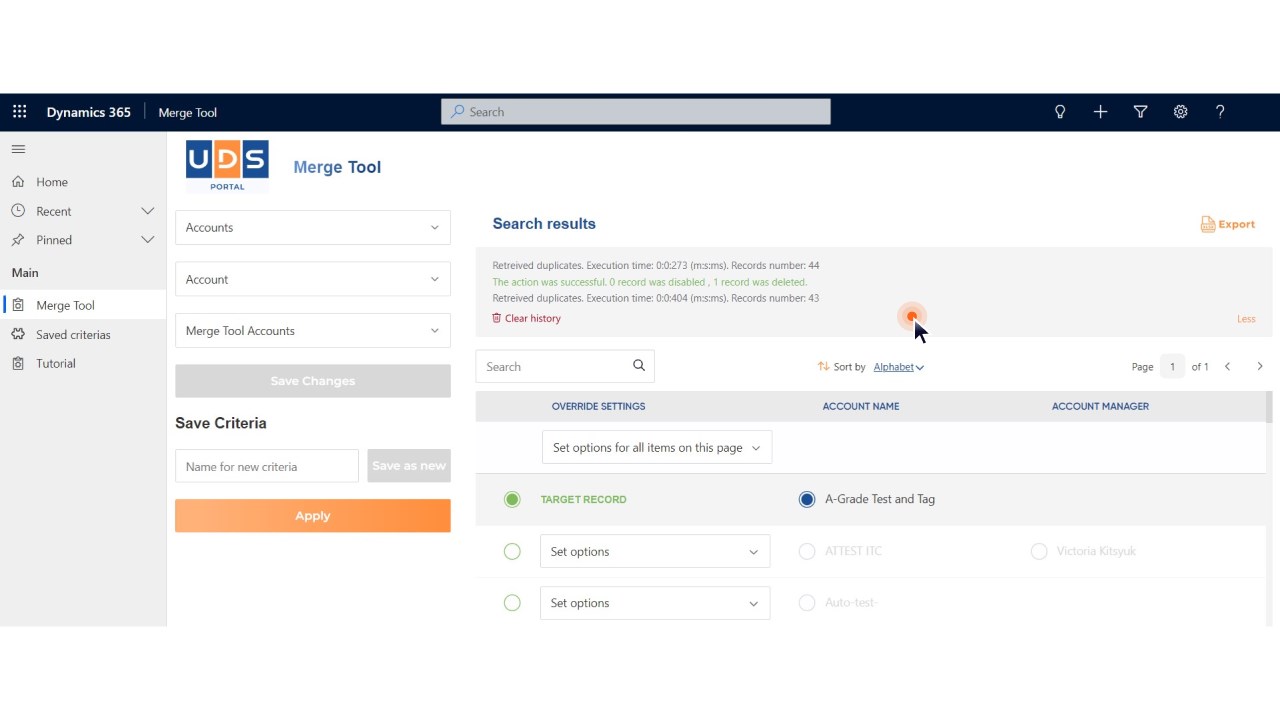Click the sort arrows icon
This screenshot has height=720, width=1280.
823,367
